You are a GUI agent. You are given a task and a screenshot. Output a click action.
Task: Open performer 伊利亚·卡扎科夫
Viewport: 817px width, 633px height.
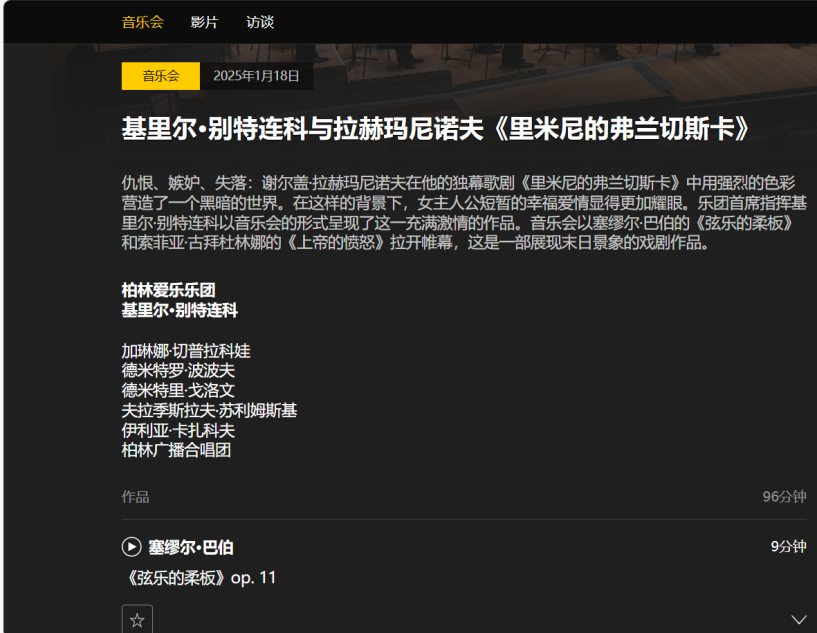point(178,430)
